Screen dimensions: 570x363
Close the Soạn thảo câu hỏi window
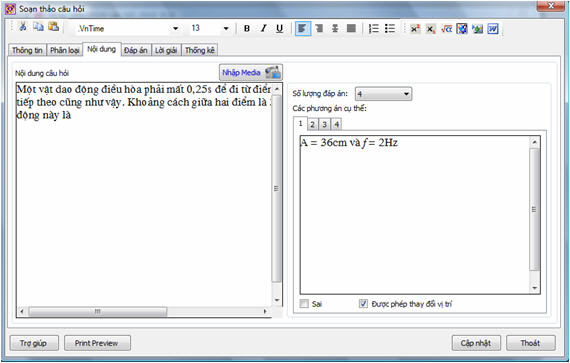550,6
